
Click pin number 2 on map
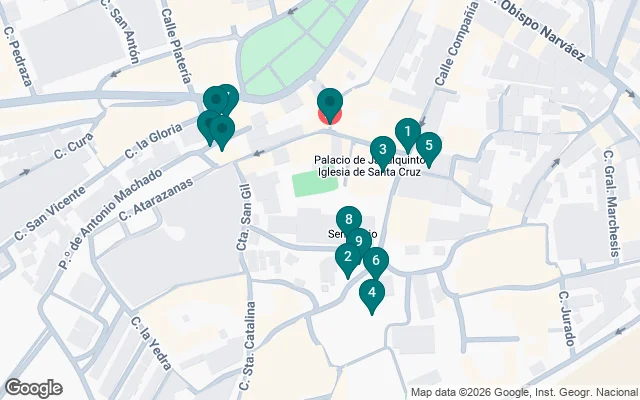click(347, 257)
